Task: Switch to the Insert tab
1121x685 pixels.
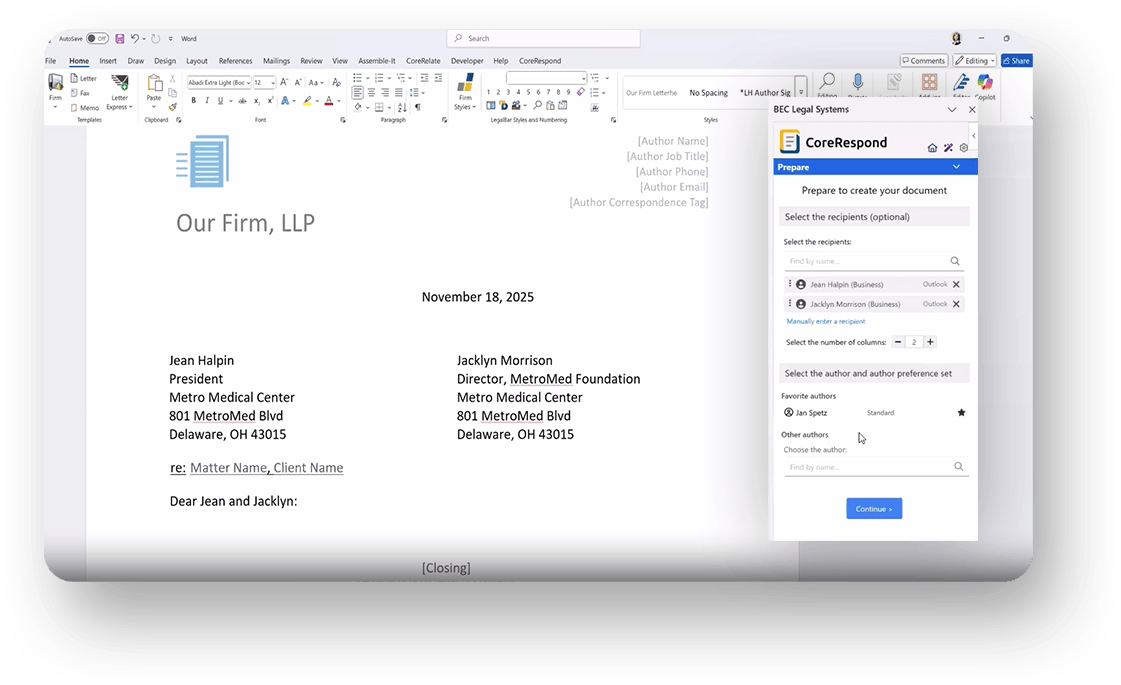Action: click(108, 61)
